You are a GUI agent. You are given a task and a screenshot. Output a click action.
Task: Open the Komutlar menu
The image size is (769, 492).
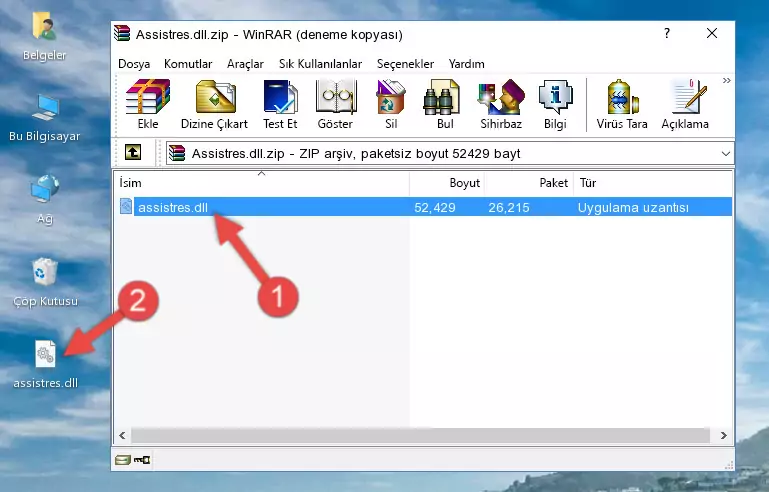[x=188, y=64]
